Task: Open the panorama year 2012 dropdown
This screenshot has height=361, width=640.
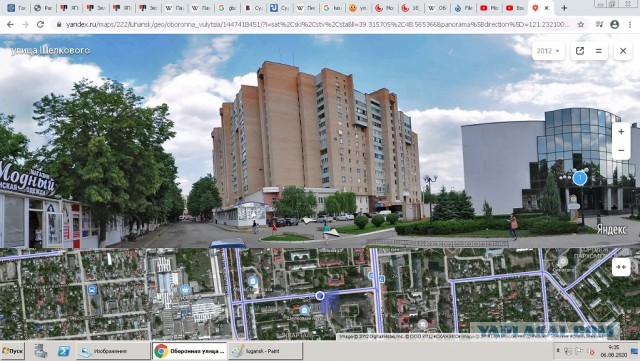Action: pyautogui.click(x=548, y=51)
